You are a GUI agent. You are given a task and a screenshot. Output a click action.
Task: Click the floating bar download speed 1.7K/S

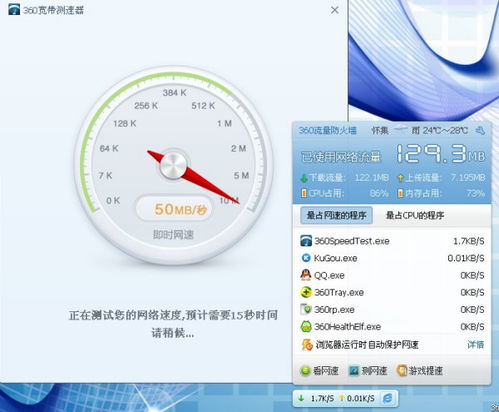pyautogui.click(x=322, y=398)
